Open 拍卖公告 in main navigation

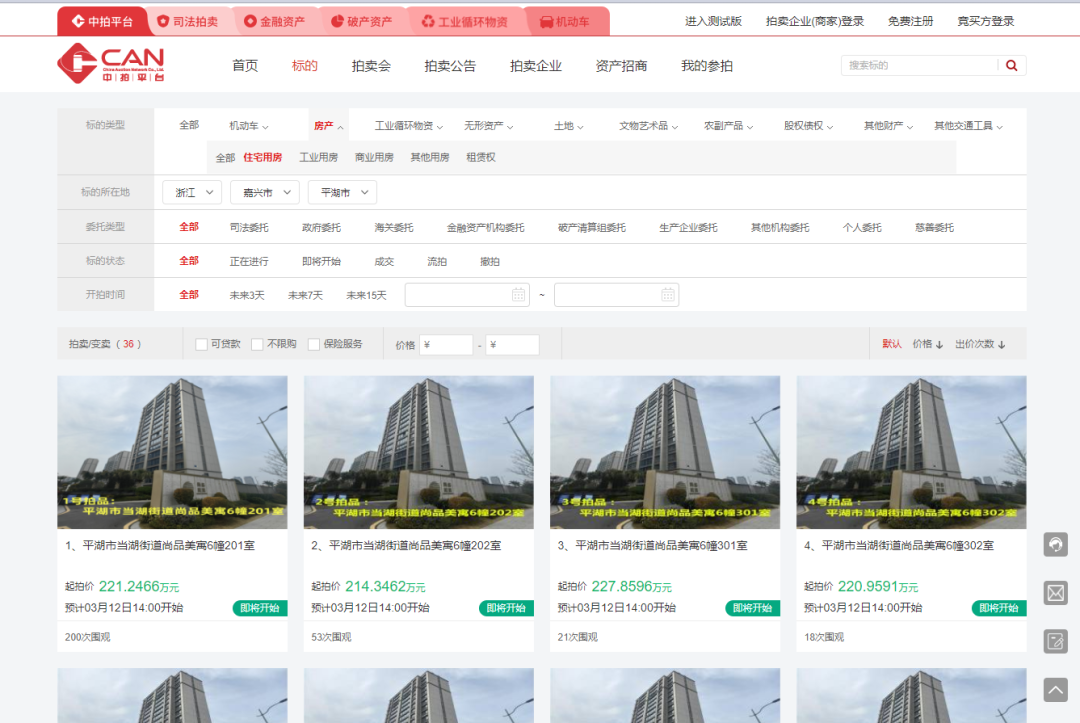tap(450, 66)
